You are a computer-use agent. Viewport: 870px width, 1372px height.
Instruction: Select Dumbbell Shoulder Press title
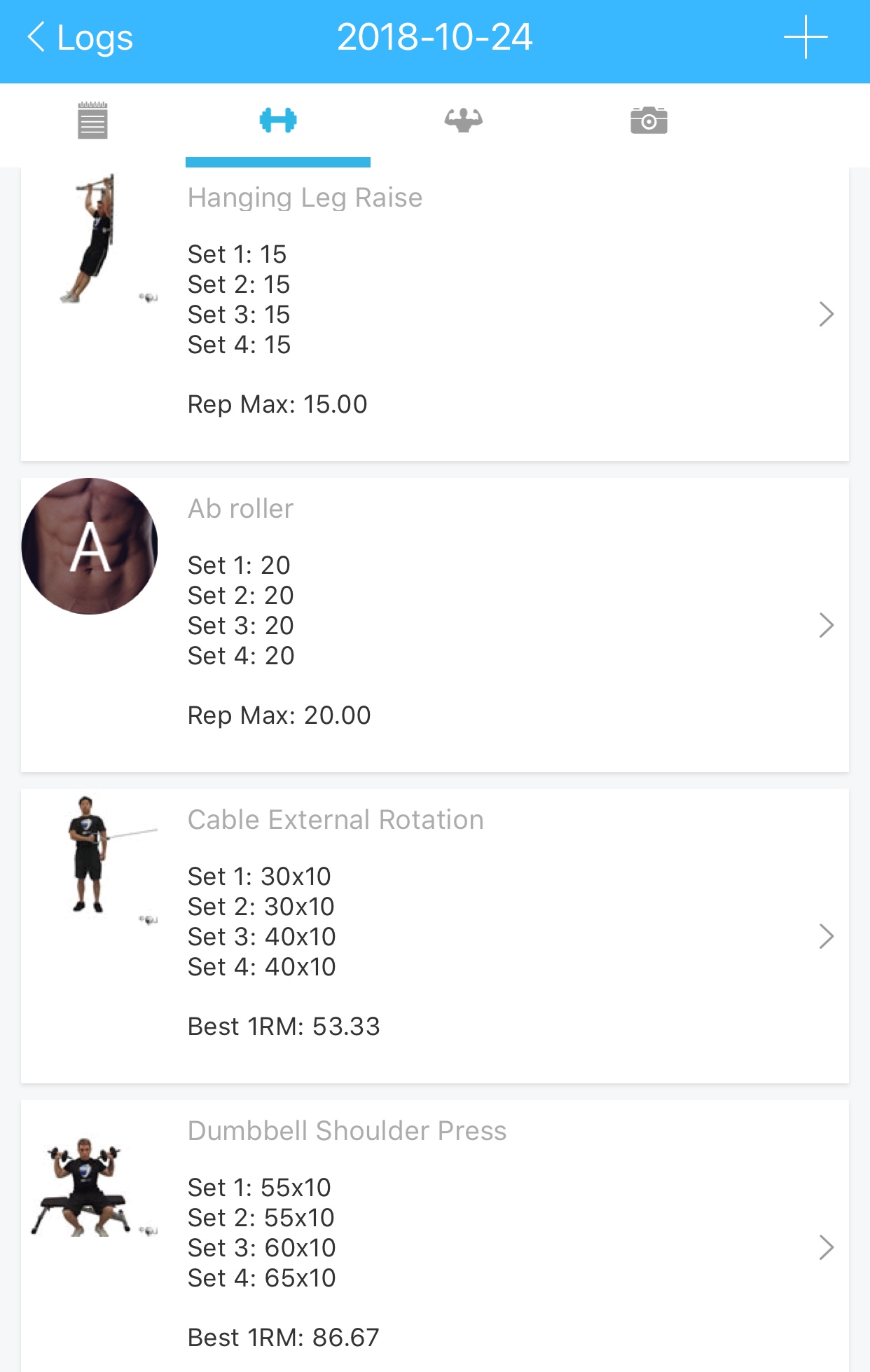347,1131
